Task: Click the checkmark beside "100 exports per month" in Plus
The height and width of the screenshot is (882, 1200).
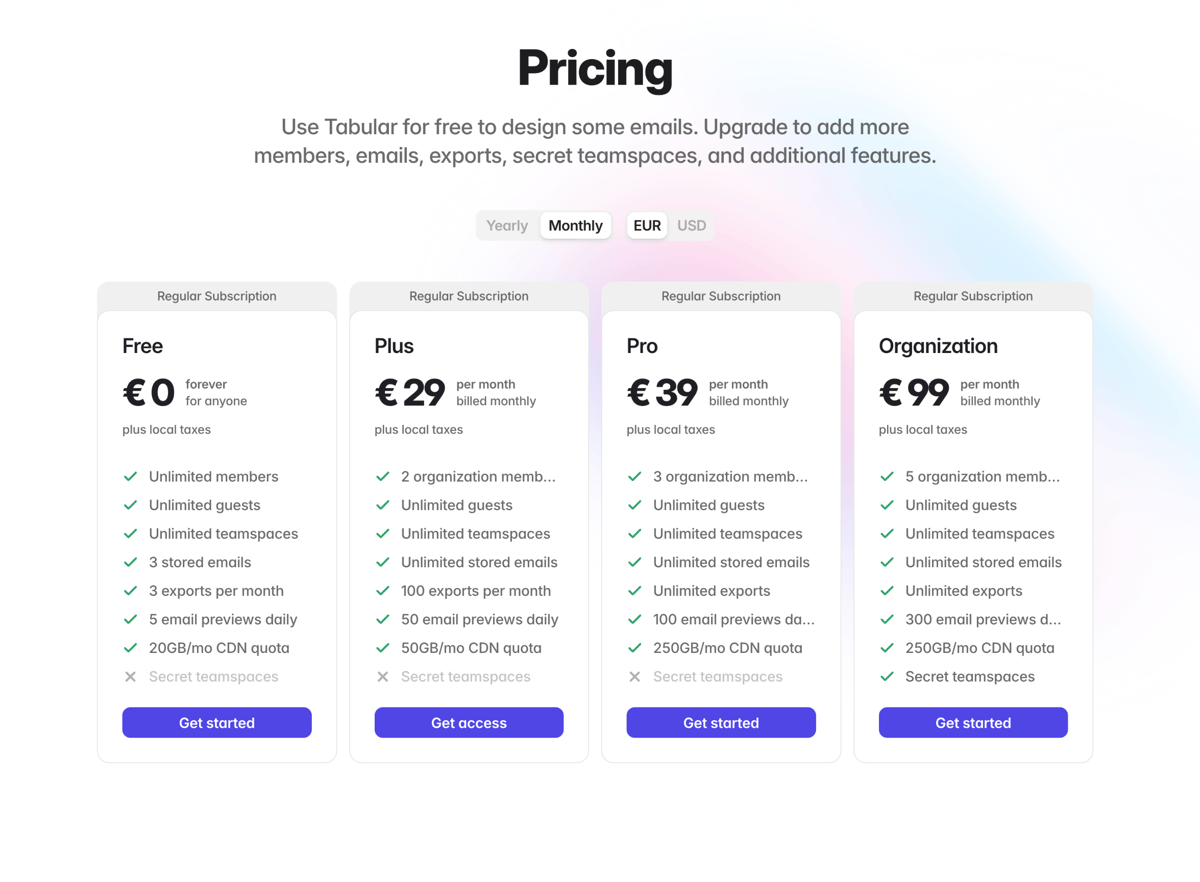Action: [382, 591]
